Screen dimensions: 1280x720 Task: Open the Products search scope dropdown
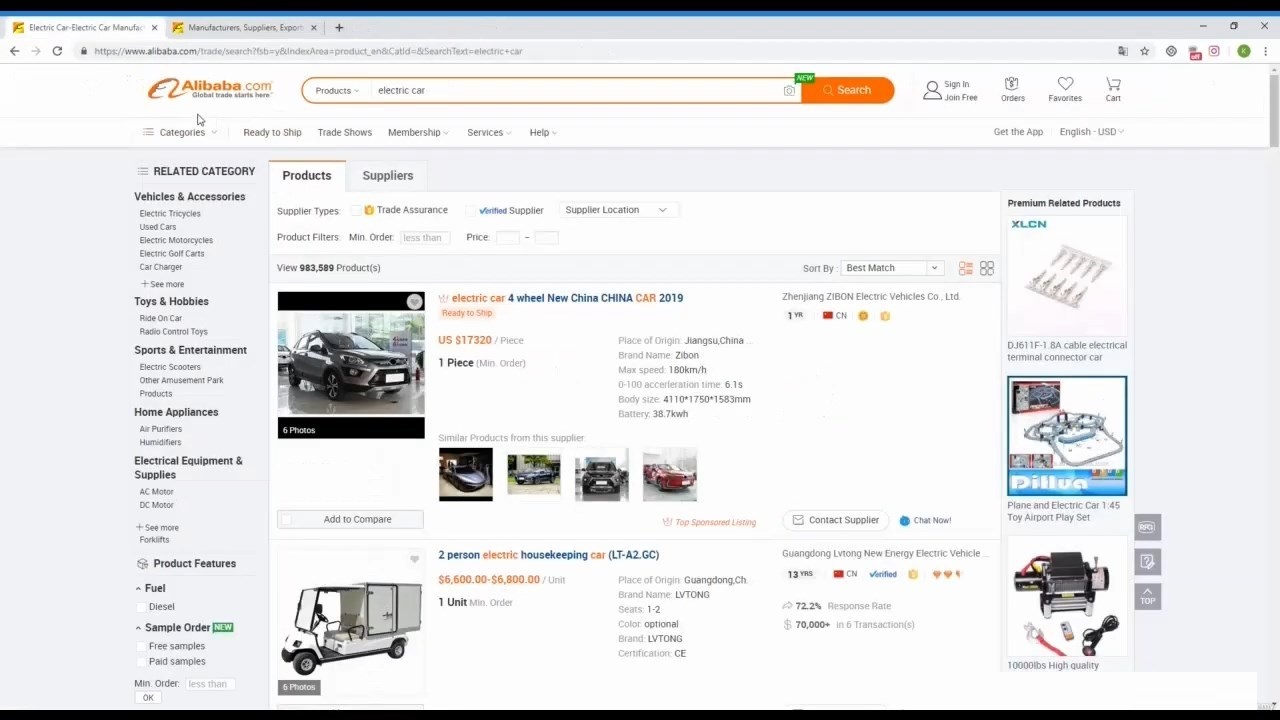pyautogui.click(x=337, y=90)
